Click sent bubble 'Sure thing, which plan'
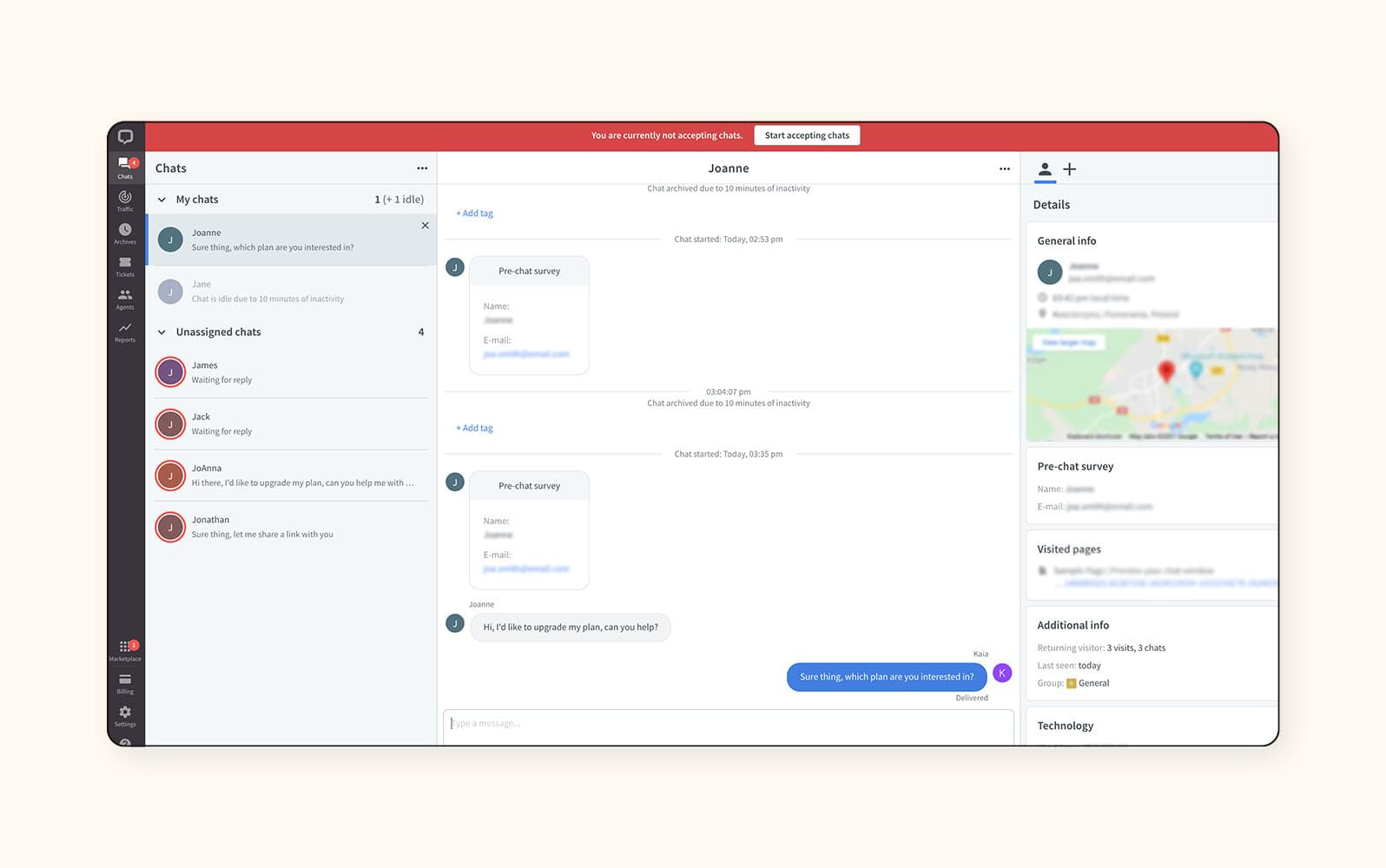 (887, 677)
